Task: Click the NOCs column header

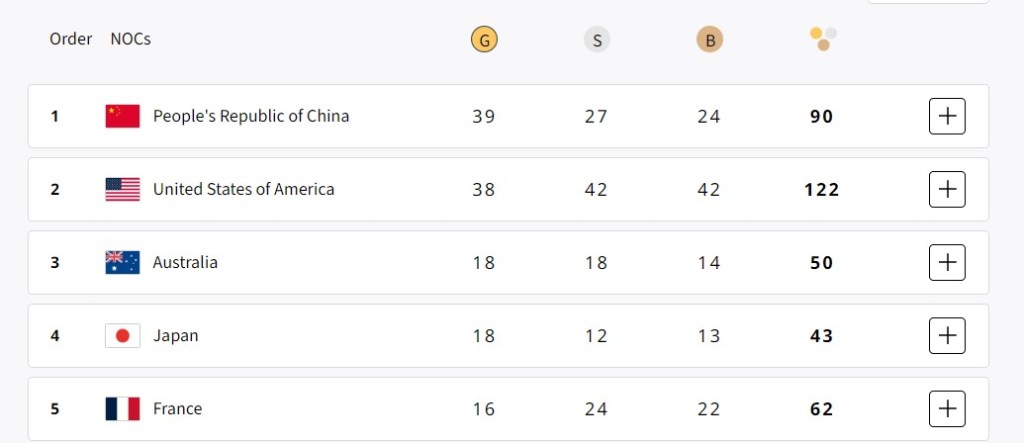Action: [x=131, y=39]
